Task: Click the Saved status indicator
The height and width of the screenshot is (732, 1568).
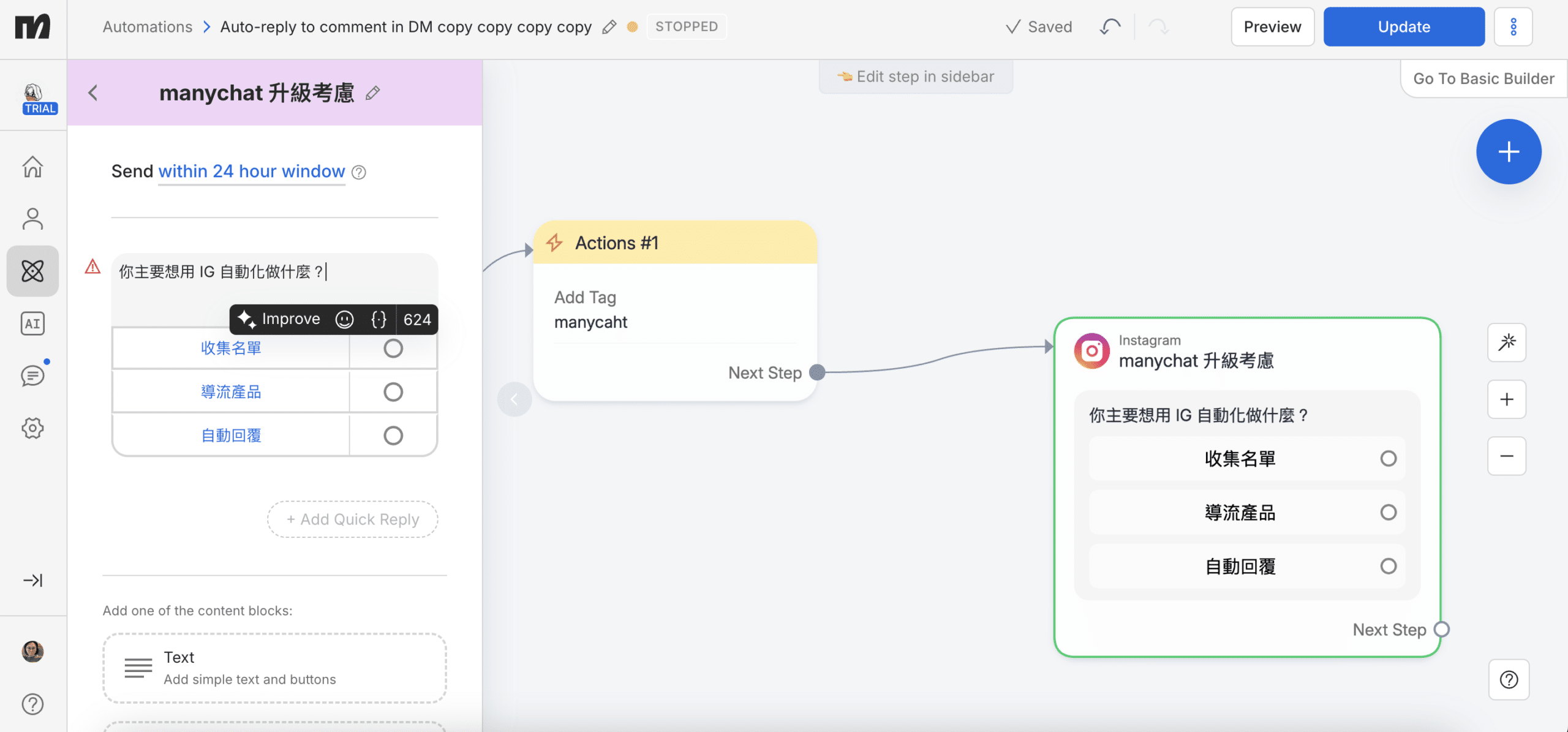Action: (1039, 27)
